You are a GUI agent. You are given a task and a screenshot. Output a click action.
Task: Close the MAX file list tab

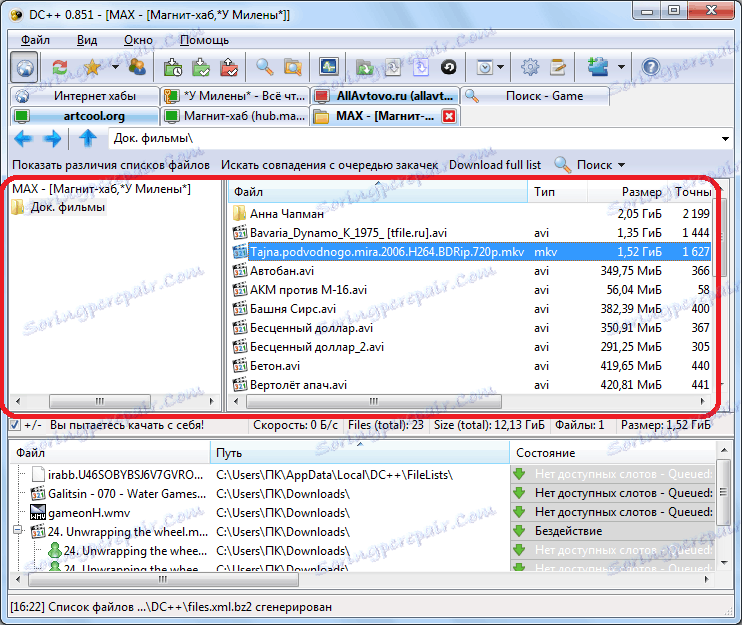click(x=449, y=116)
